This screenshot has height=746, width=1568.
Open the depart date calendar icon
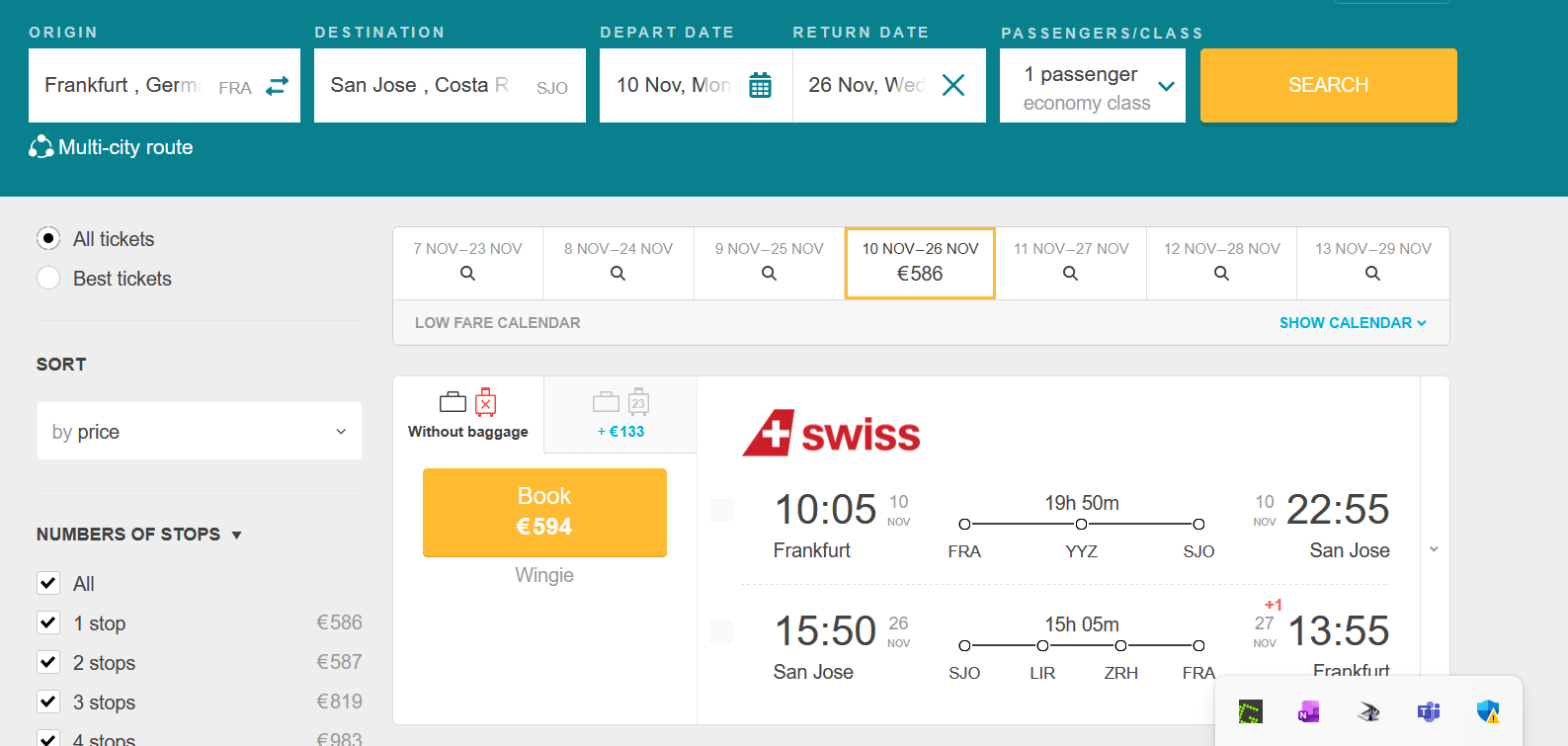(760, 86)
